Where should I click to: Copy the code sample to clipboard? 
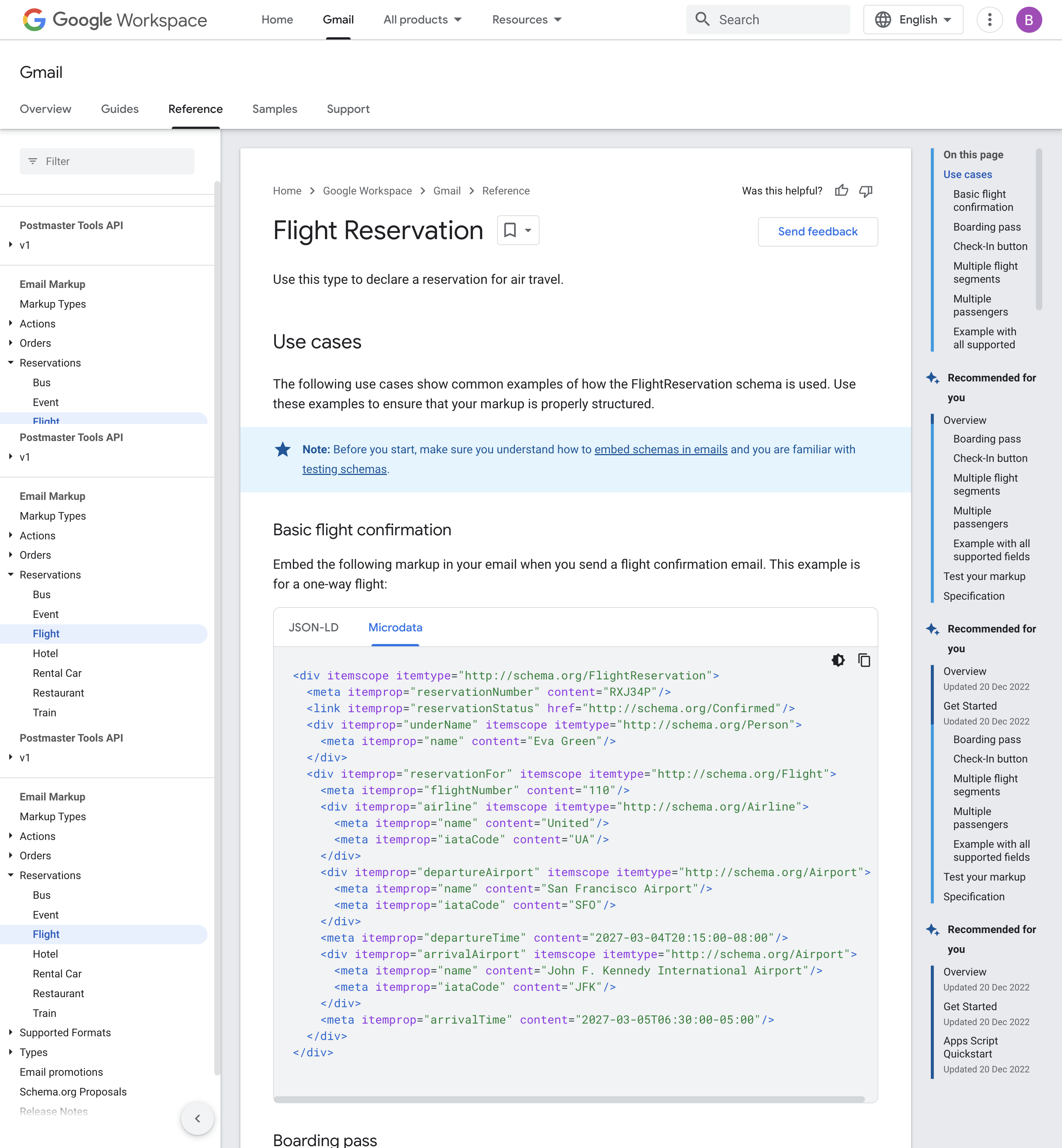[864, 660]
